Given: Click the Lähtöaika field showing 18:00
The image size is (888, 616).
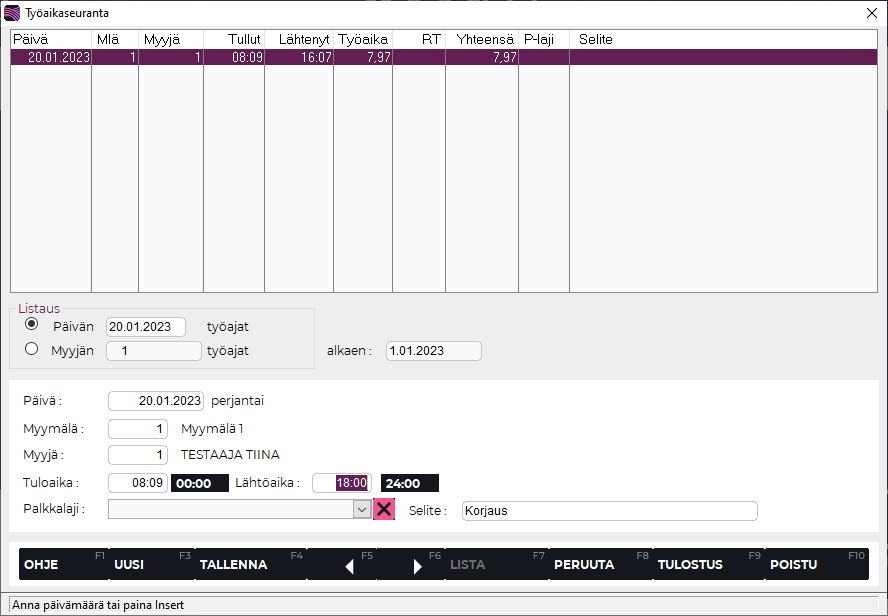Looking at the screenshot, I should click(x=342, y=483).
